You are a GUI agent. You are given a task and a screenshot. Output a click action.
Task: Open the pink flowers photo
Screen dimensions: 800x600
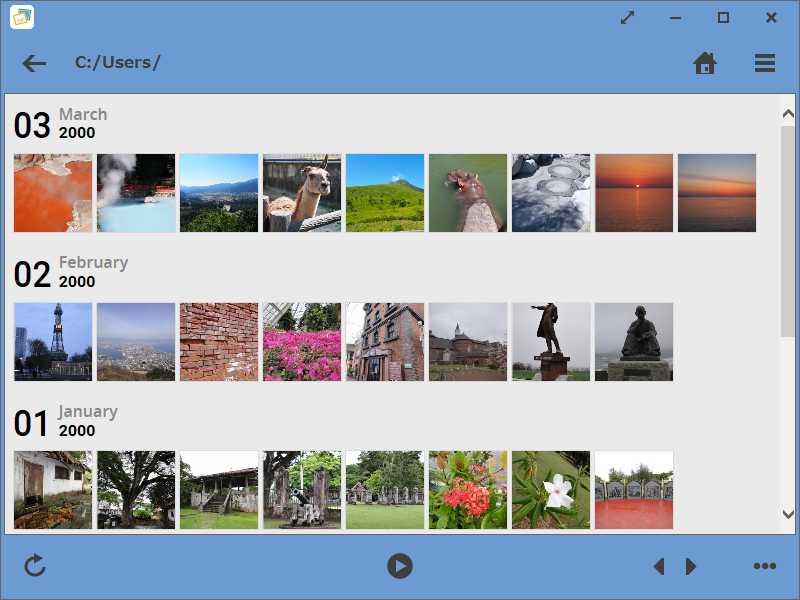(x=302, y=342)
